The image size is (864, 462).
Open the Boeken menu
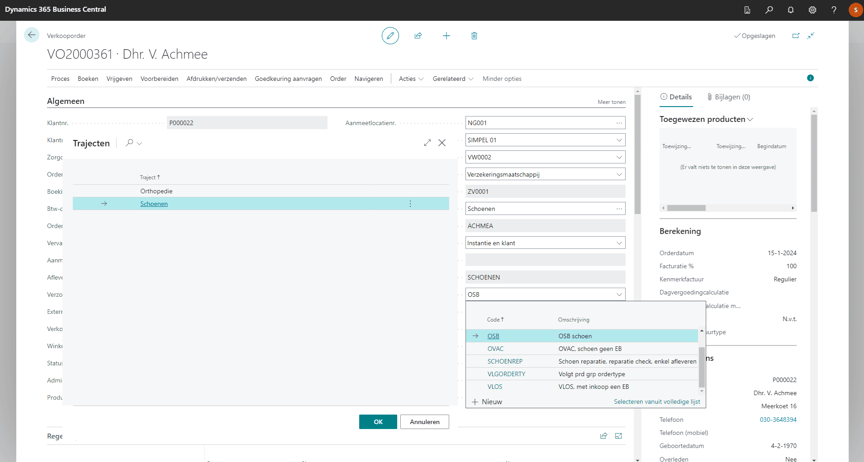point(88,79)
